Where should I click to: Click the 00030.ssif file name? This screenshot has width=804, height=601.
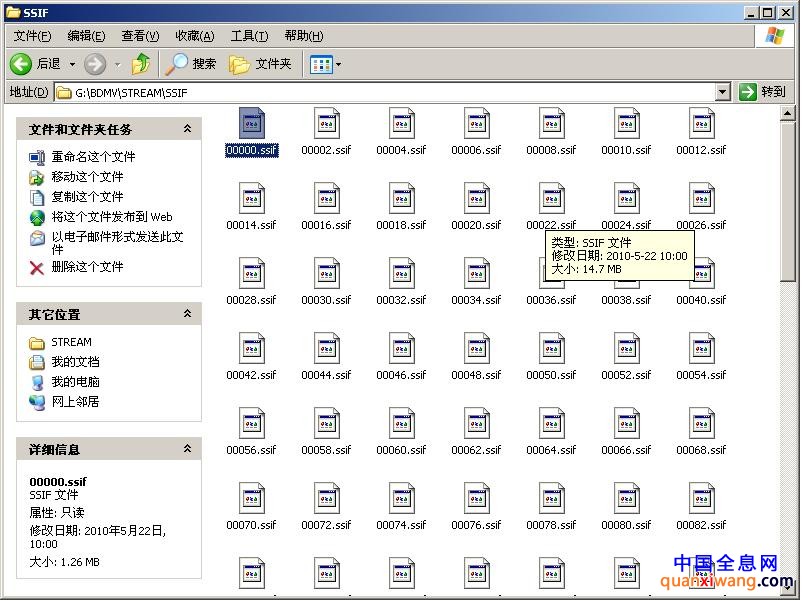click(326, 300)
